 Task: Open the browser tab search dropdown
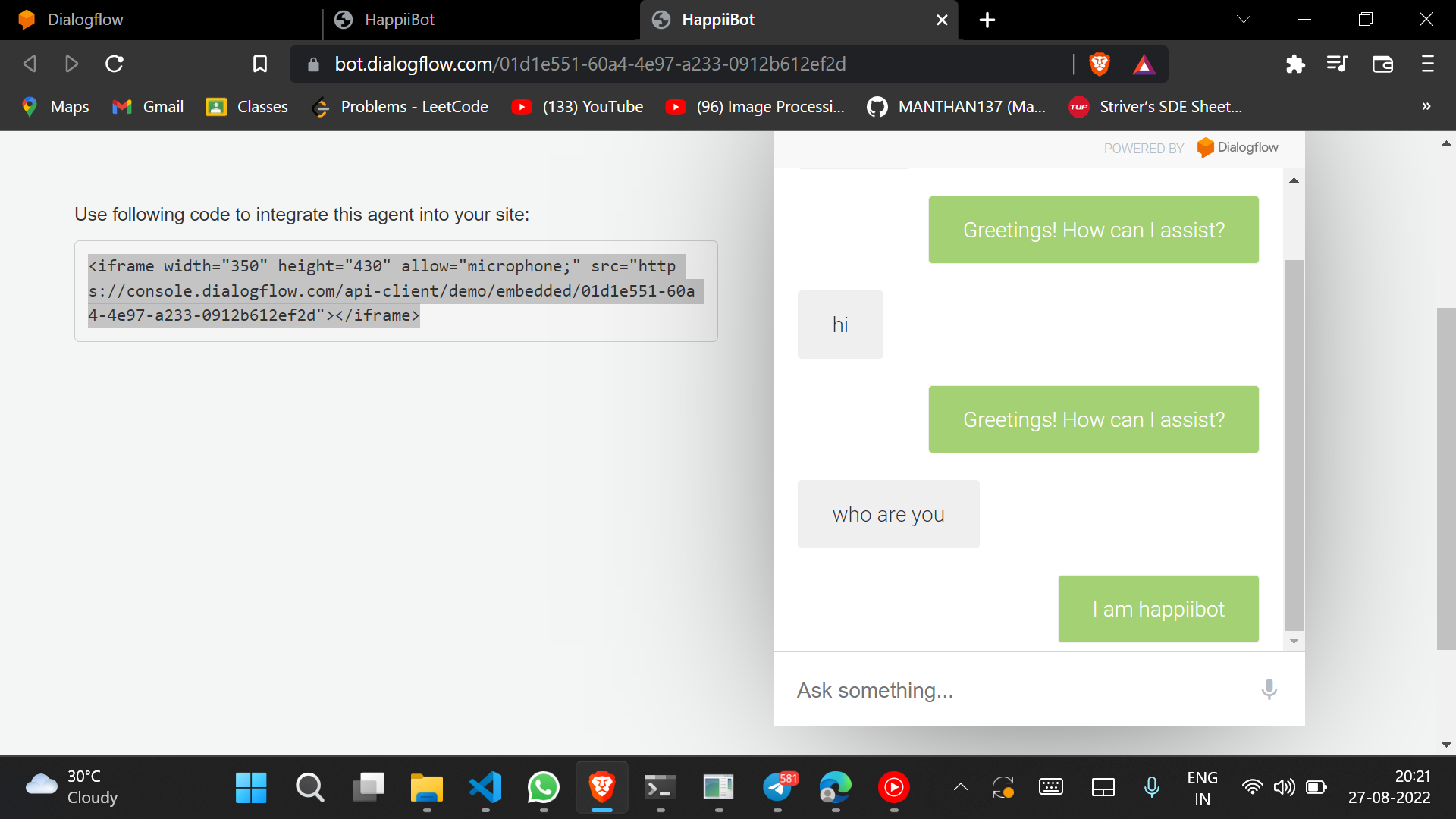click(x=1244, y=19)
